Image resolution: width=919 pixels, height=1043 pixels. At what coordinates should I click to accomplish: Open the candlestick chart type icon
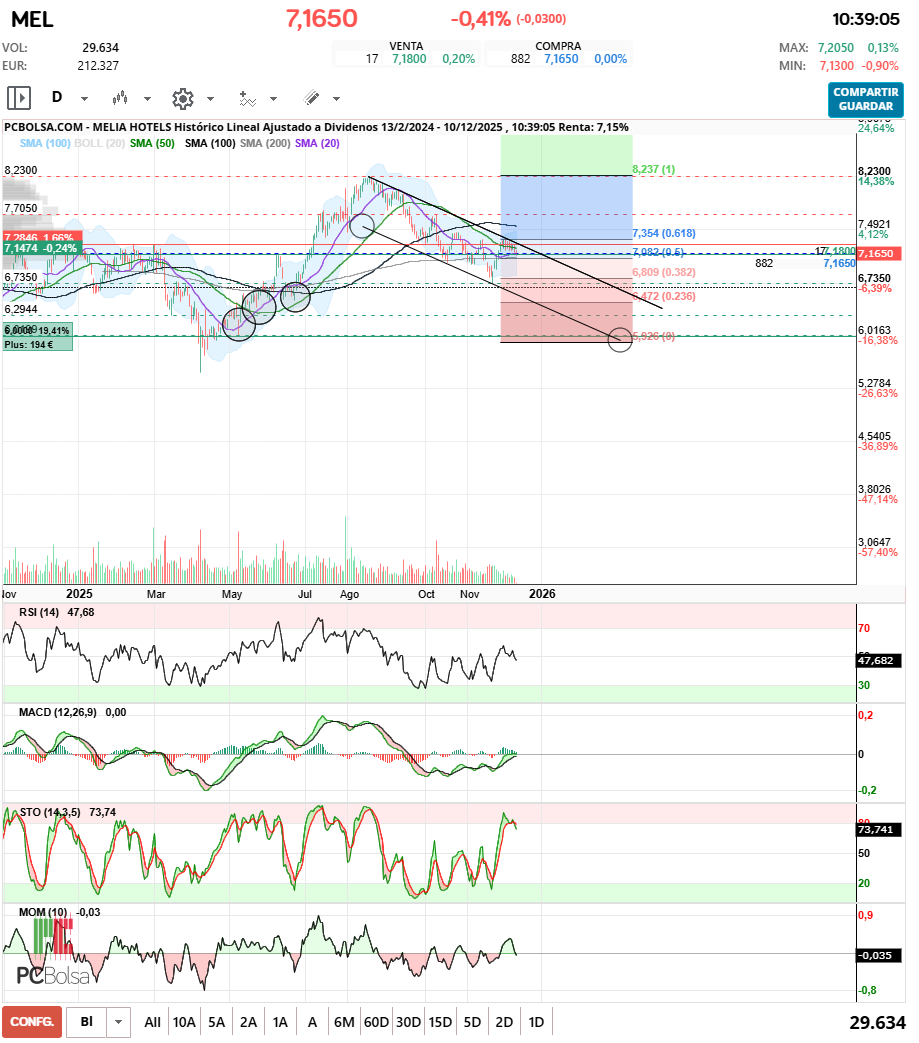(x=121, y=98)
